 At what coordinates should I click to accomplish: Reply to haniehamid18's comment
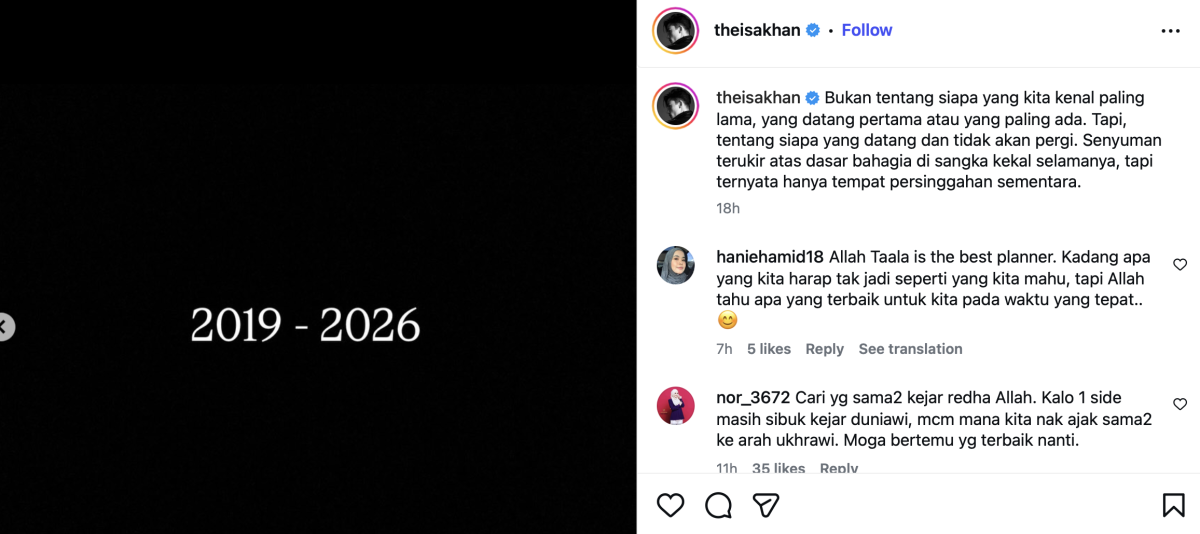click(825, 349)
